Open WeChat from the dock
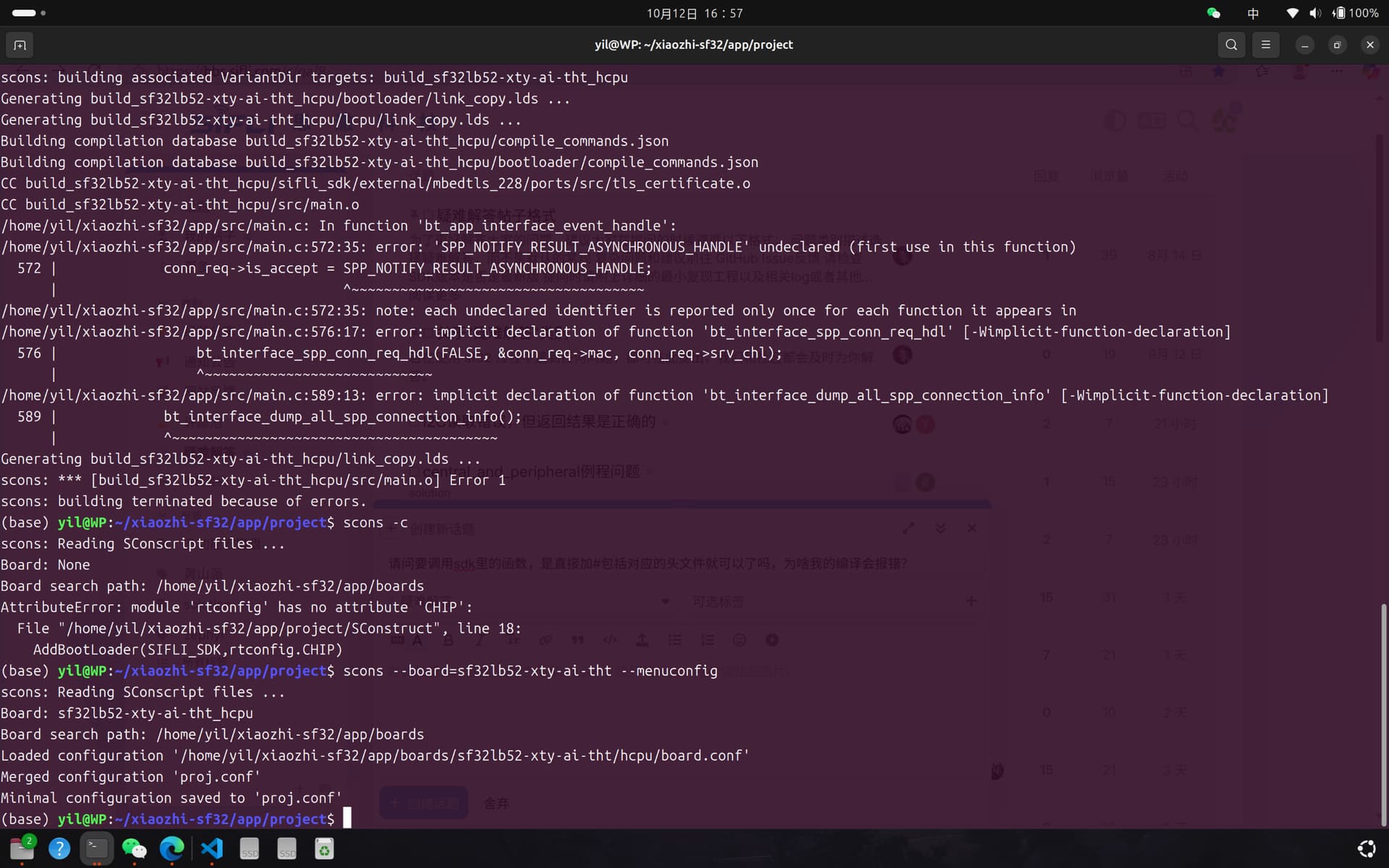 tap(135, 848)
